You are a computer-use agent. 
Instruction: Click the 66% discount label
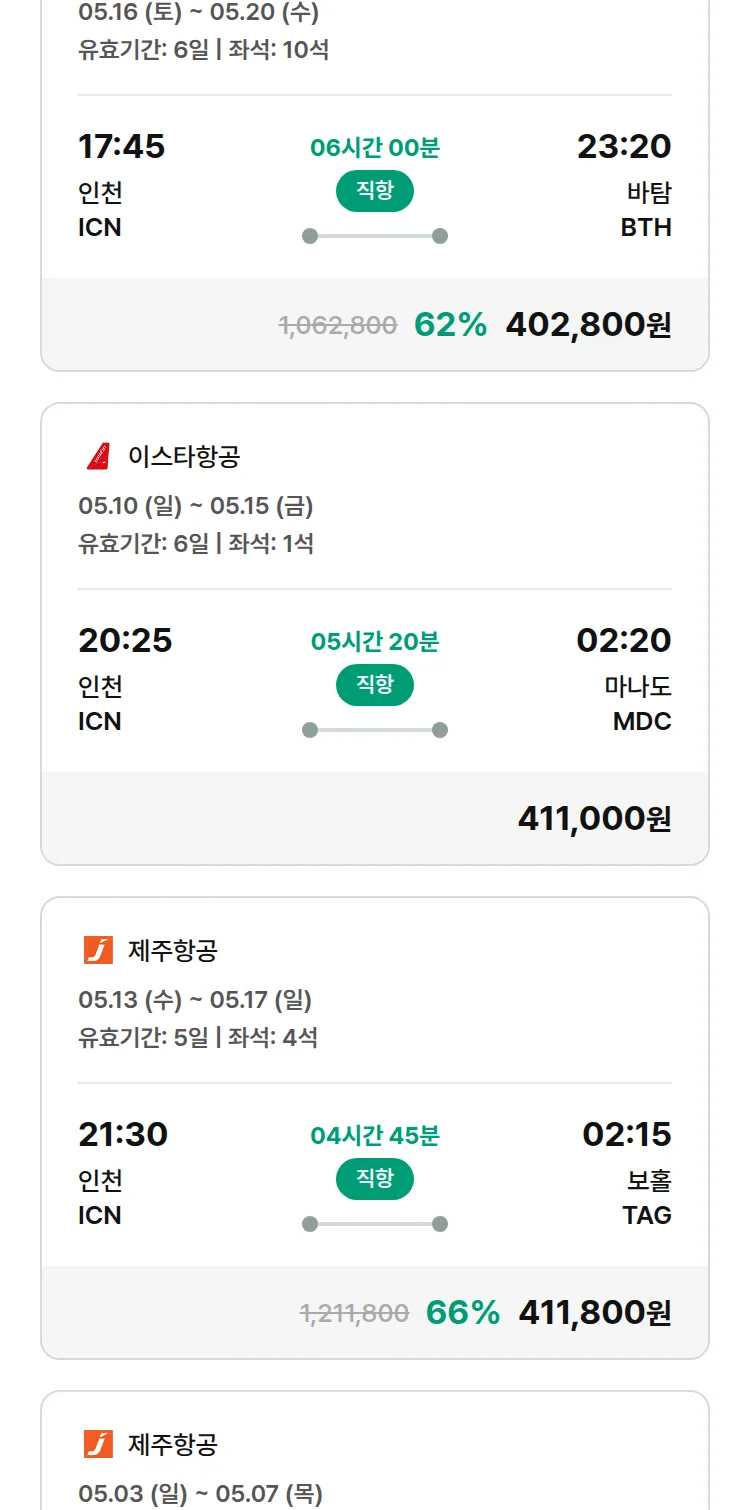point(462,1313)
